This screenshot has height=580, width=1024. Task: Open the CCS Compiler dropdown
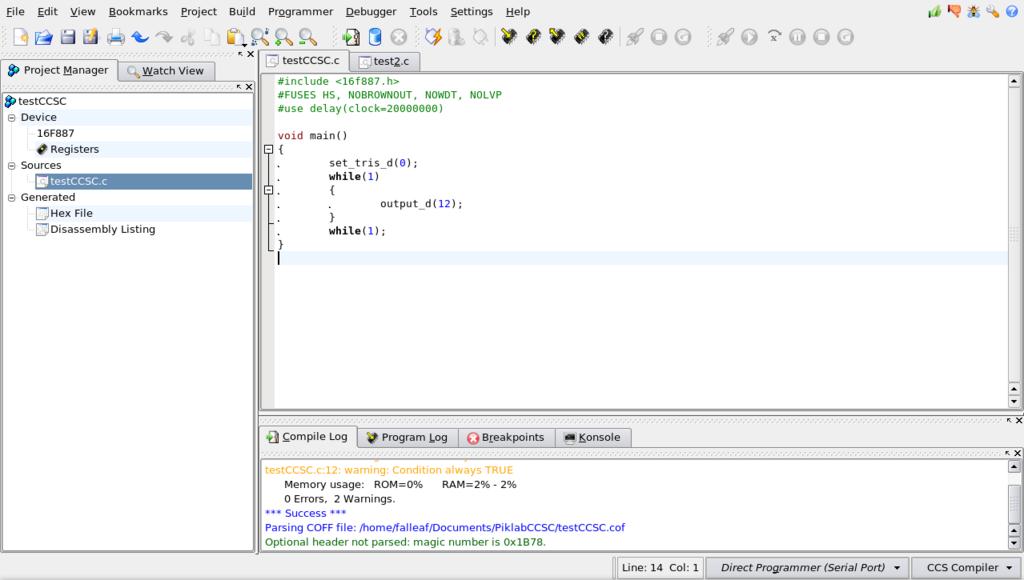pyautogui.click(x=966, y=567)
